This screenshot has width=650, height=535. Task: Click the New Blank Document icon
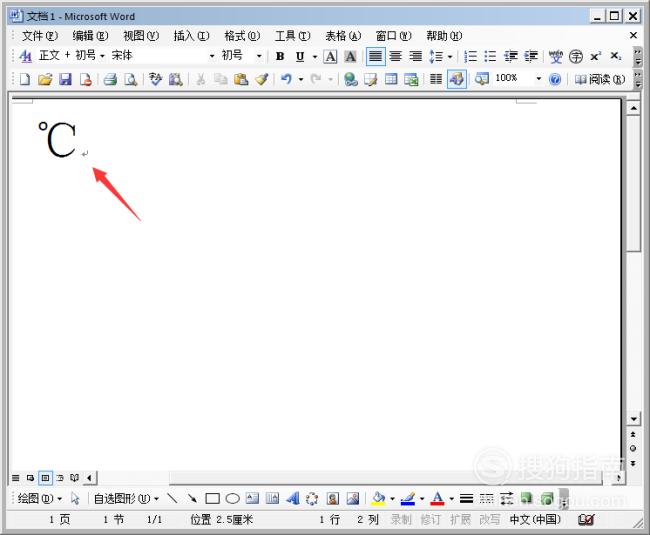pyautogui.click(x=25, y=79)
